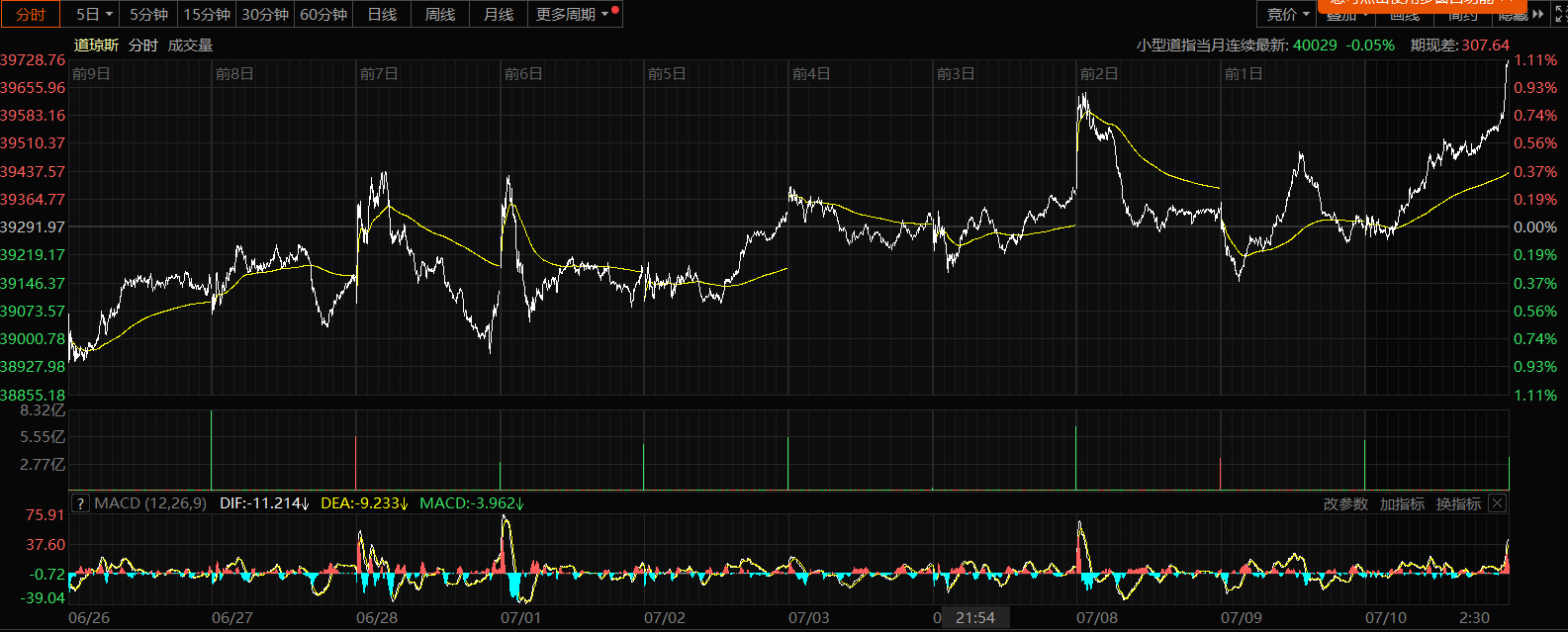Screen dimensions: 1568x632
Task: Click the MACD (12,26,9) indicator label
Action: (150, 503)
